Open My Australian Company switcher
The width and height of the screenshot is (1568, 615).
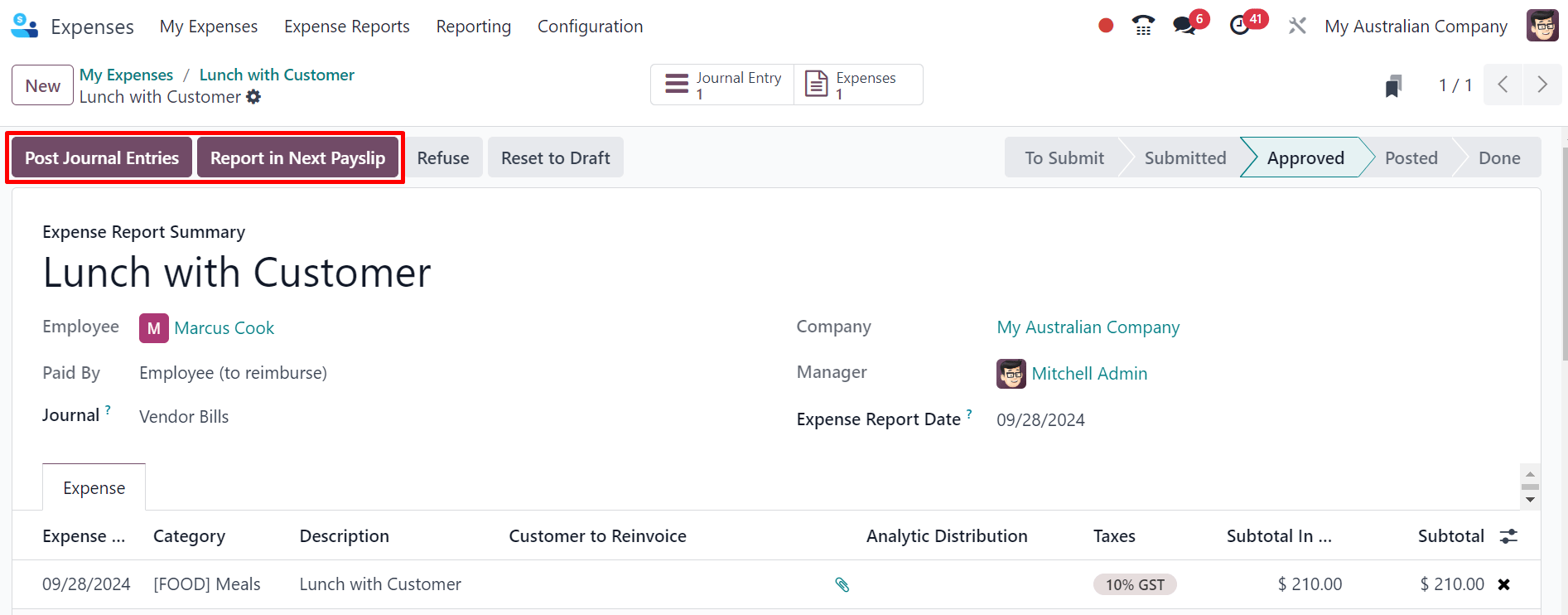click(x=1416, y=27)
